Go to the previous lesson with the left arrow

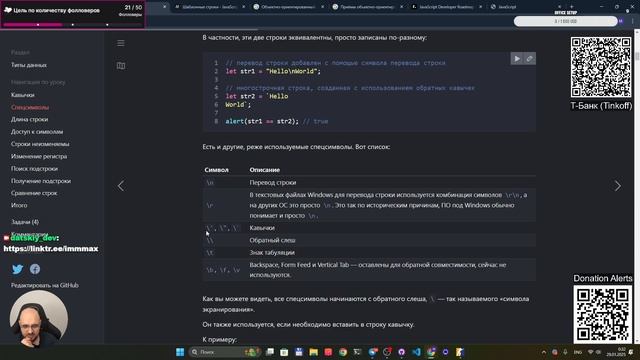click(x=121, y=186)
